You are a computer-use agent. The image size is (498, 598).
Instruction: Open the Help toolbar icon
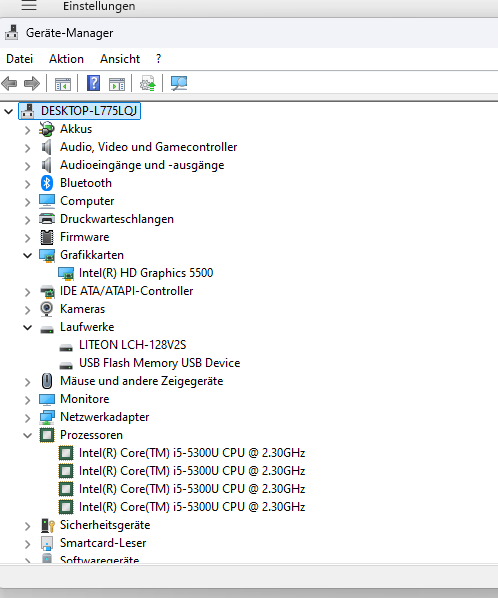coord(93,83)
